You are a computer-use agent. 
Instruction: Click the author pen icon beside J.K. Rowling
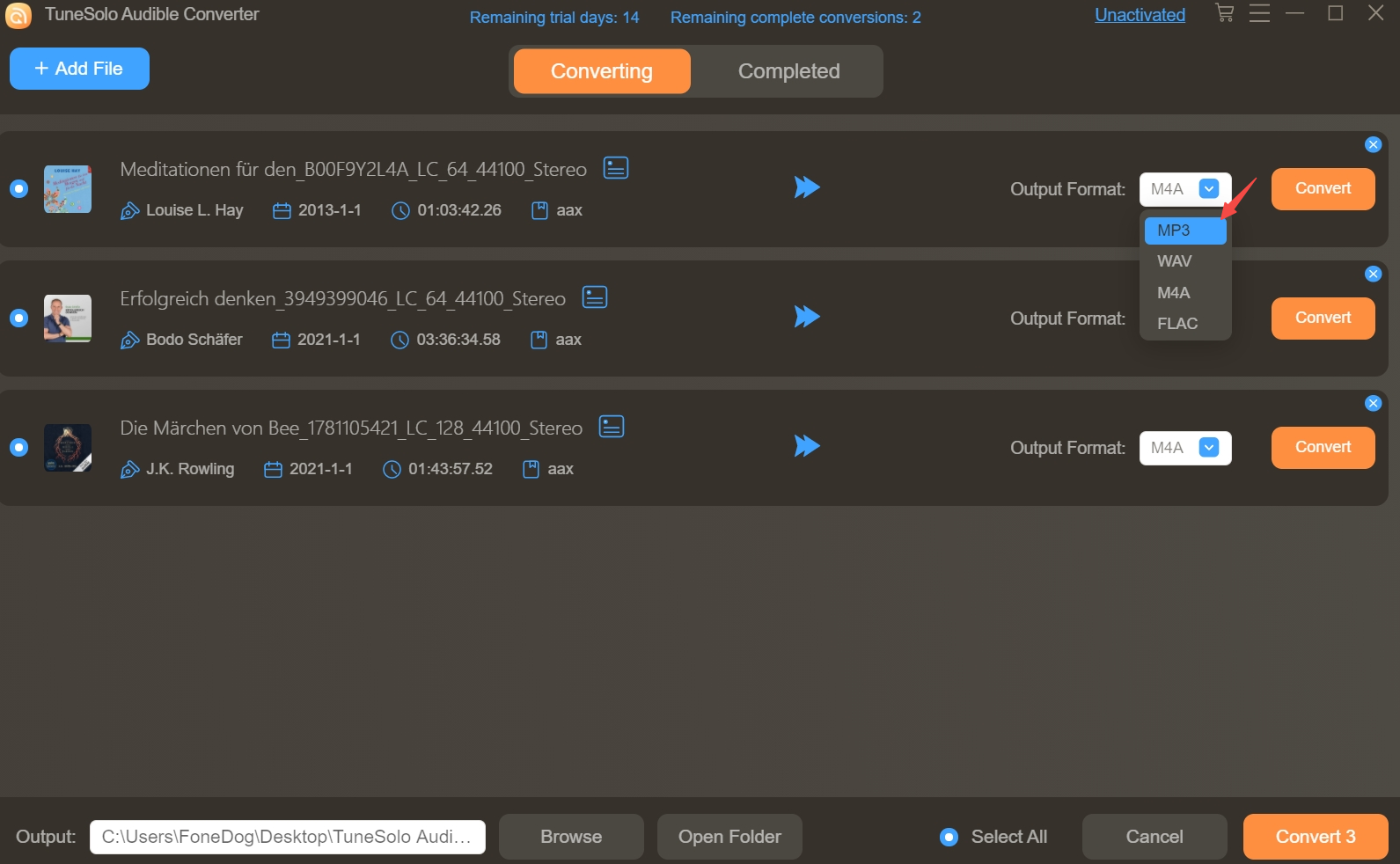tap(130, 469)
